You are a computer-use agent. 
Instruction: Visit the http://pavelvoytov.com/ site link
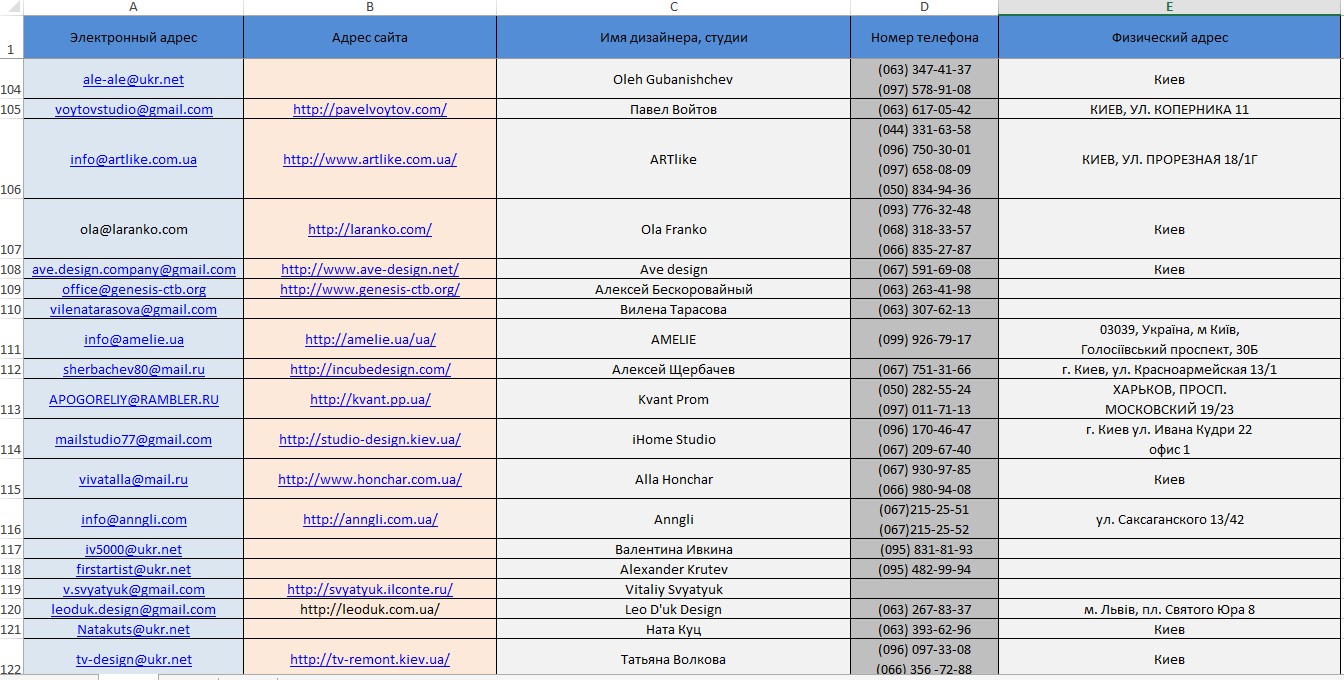pos(370,110)
